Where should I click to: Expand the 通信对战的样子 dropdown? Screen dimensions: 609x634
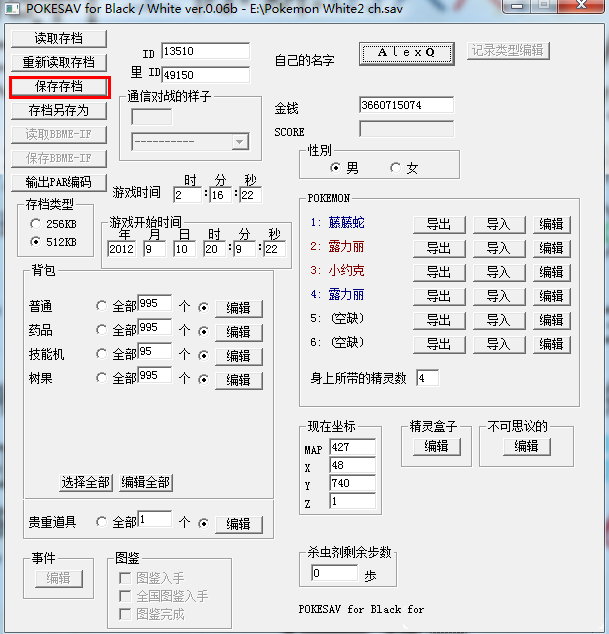coord(239,142)
